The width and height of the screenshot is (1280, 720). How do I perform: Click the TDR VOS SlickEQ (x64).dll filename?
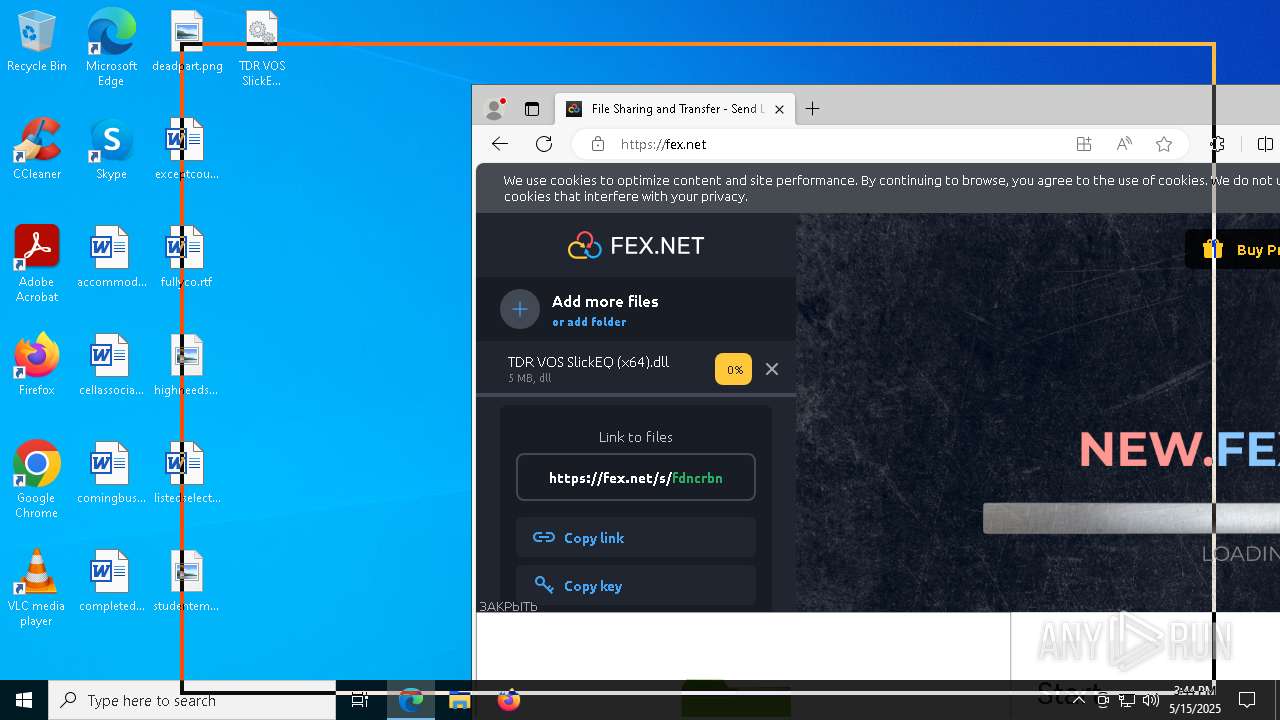click(x=588, y=362)
